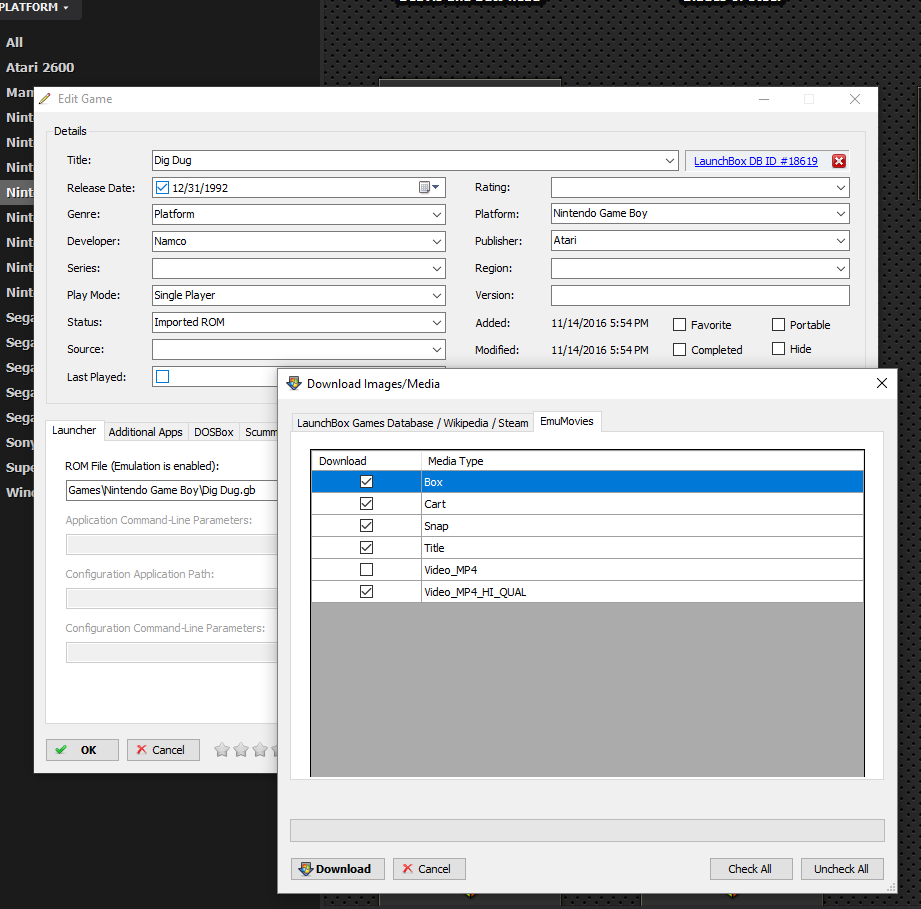Check the Video_MP4 download checkbox
921x909 pixels.
click(x=367, y=570)
